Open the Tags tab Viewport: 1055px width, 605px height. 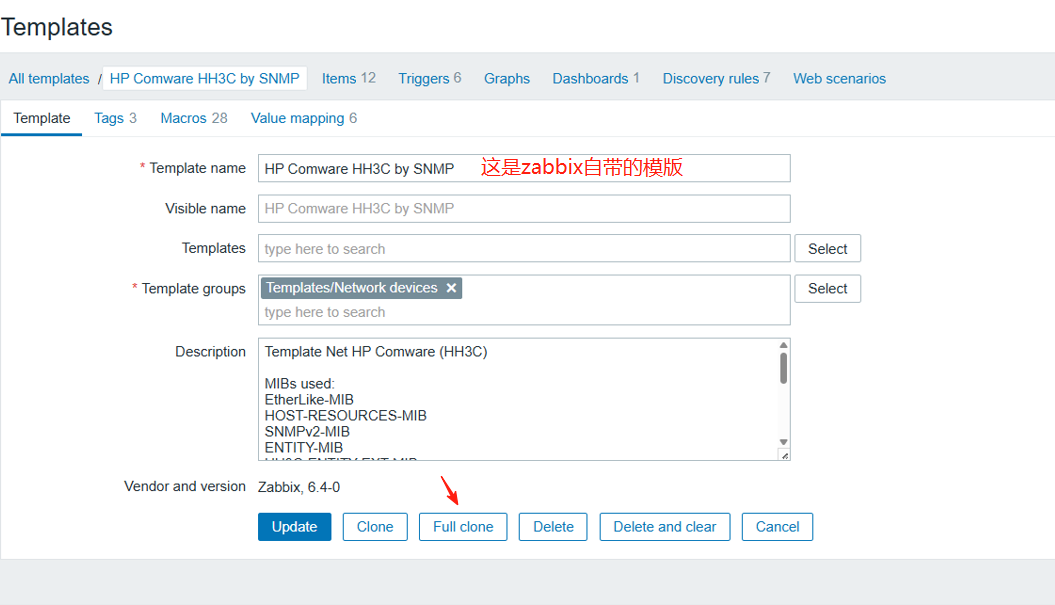pos(108,118)
